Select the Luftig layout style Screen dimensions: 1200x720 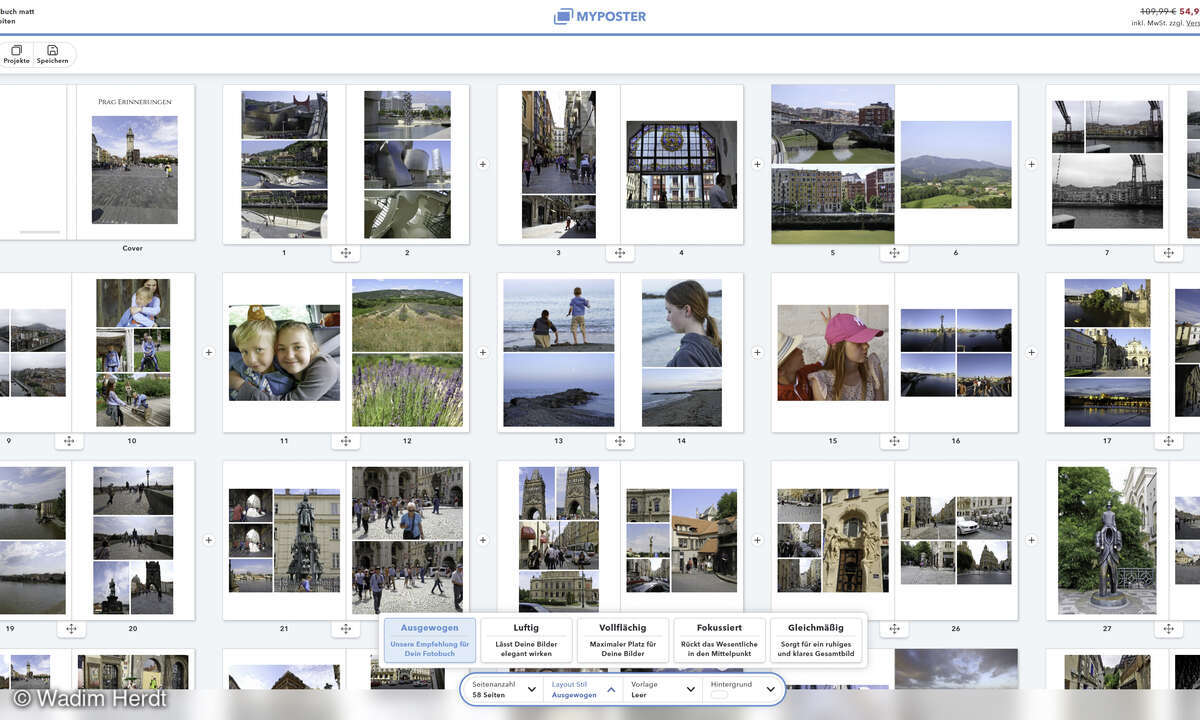(527, 640)
